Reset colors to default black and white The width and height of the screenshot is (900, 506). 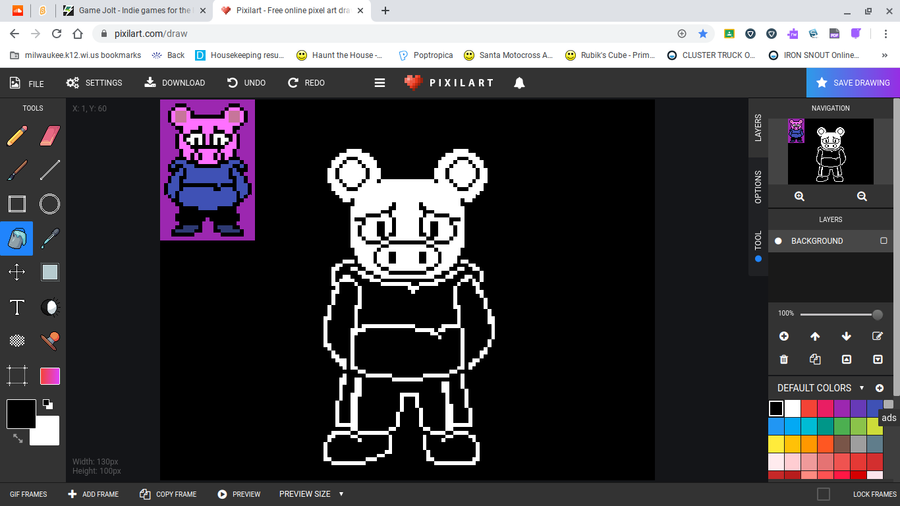pyautogui.click(x=48, y=404)
